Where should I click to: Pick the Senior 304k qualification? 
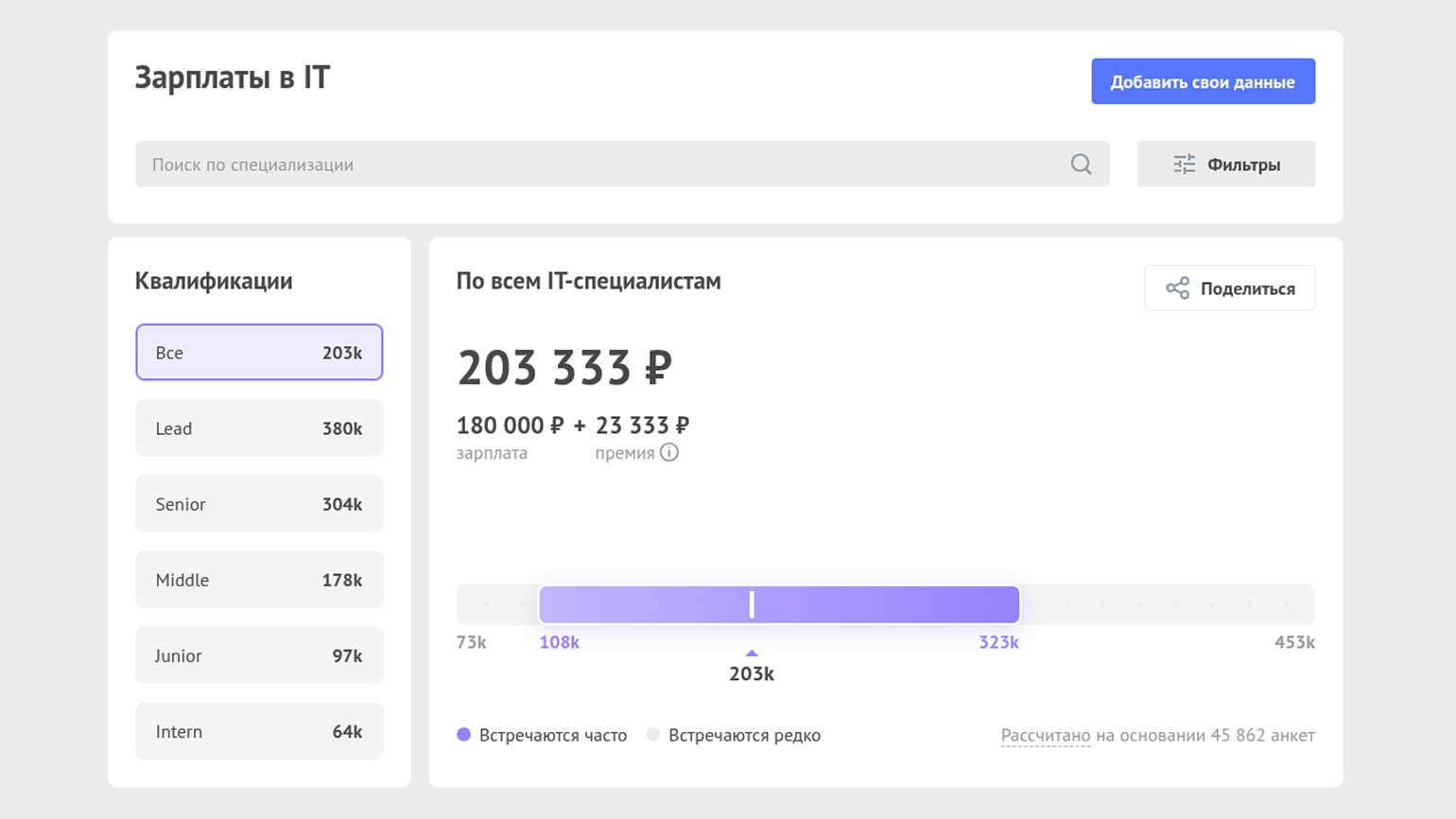tap(259, 504)
